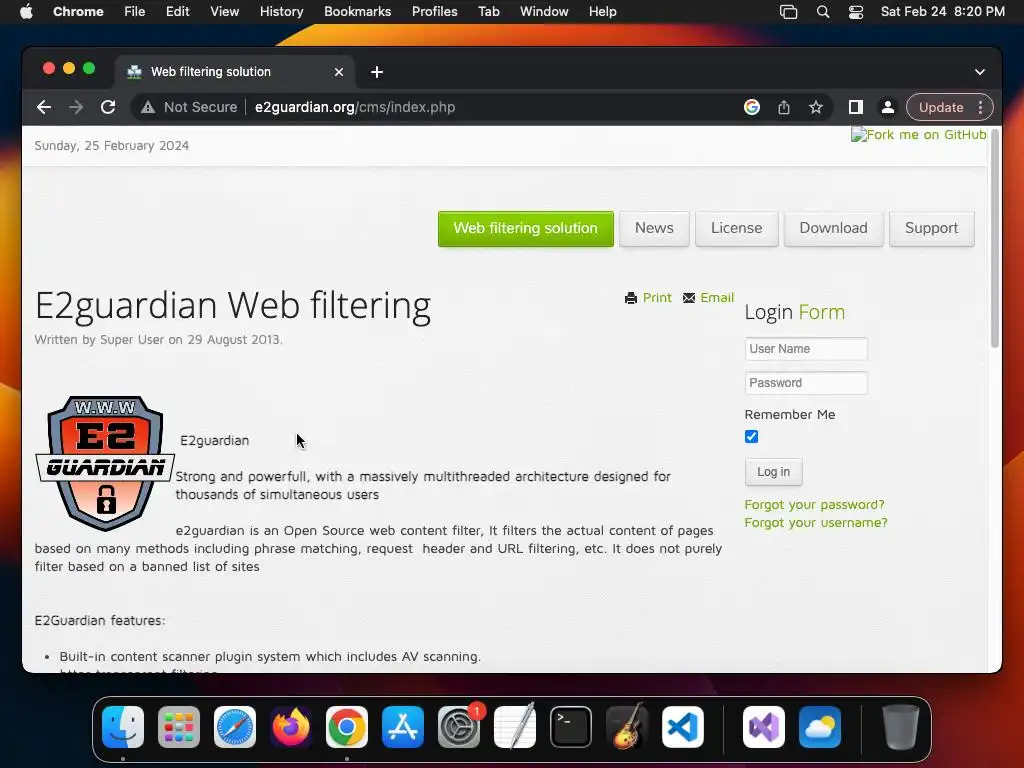Open the share page icon

tap(784, 107)
